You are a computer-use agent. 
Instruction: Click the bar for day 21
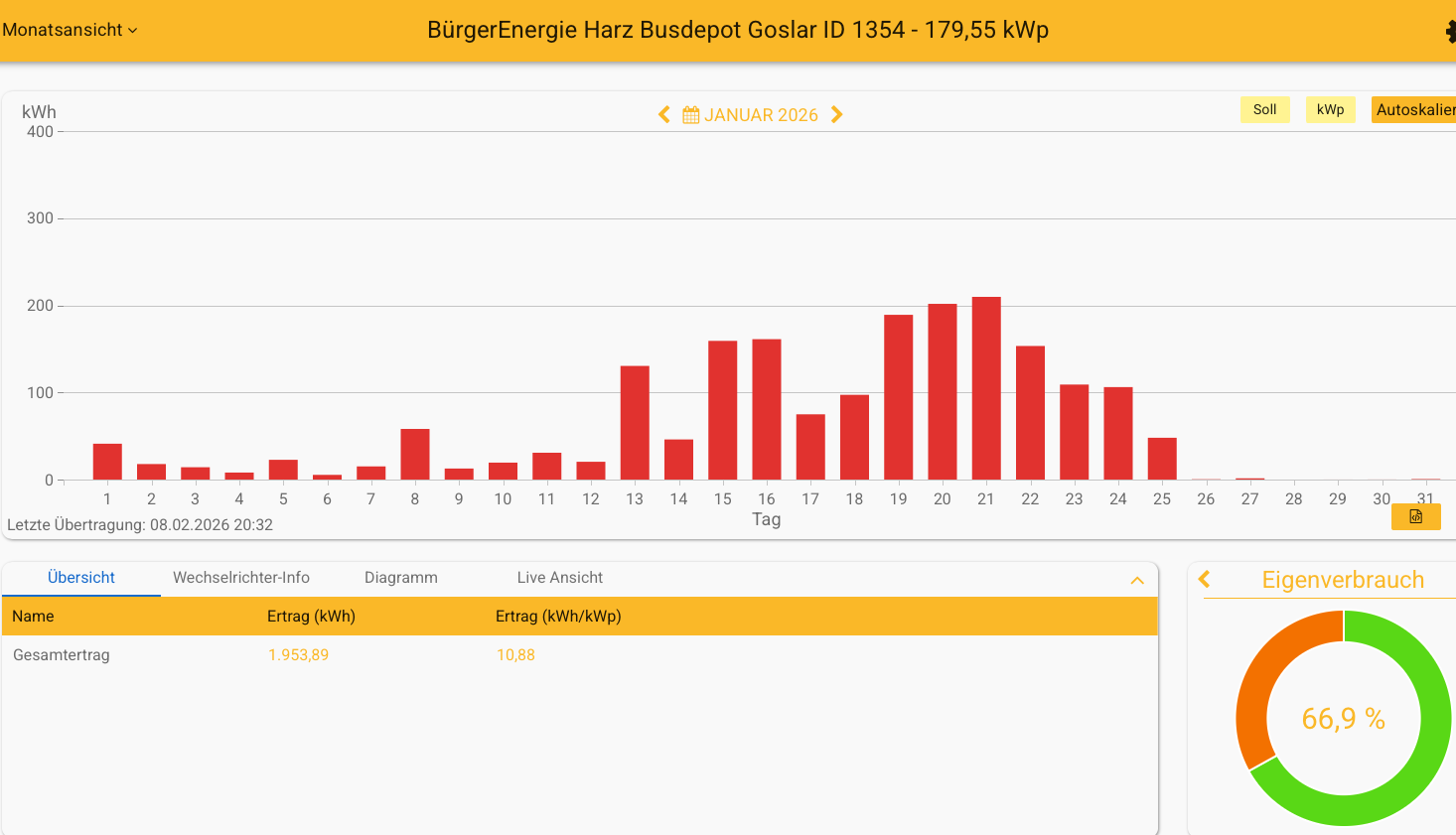[986, 387]
